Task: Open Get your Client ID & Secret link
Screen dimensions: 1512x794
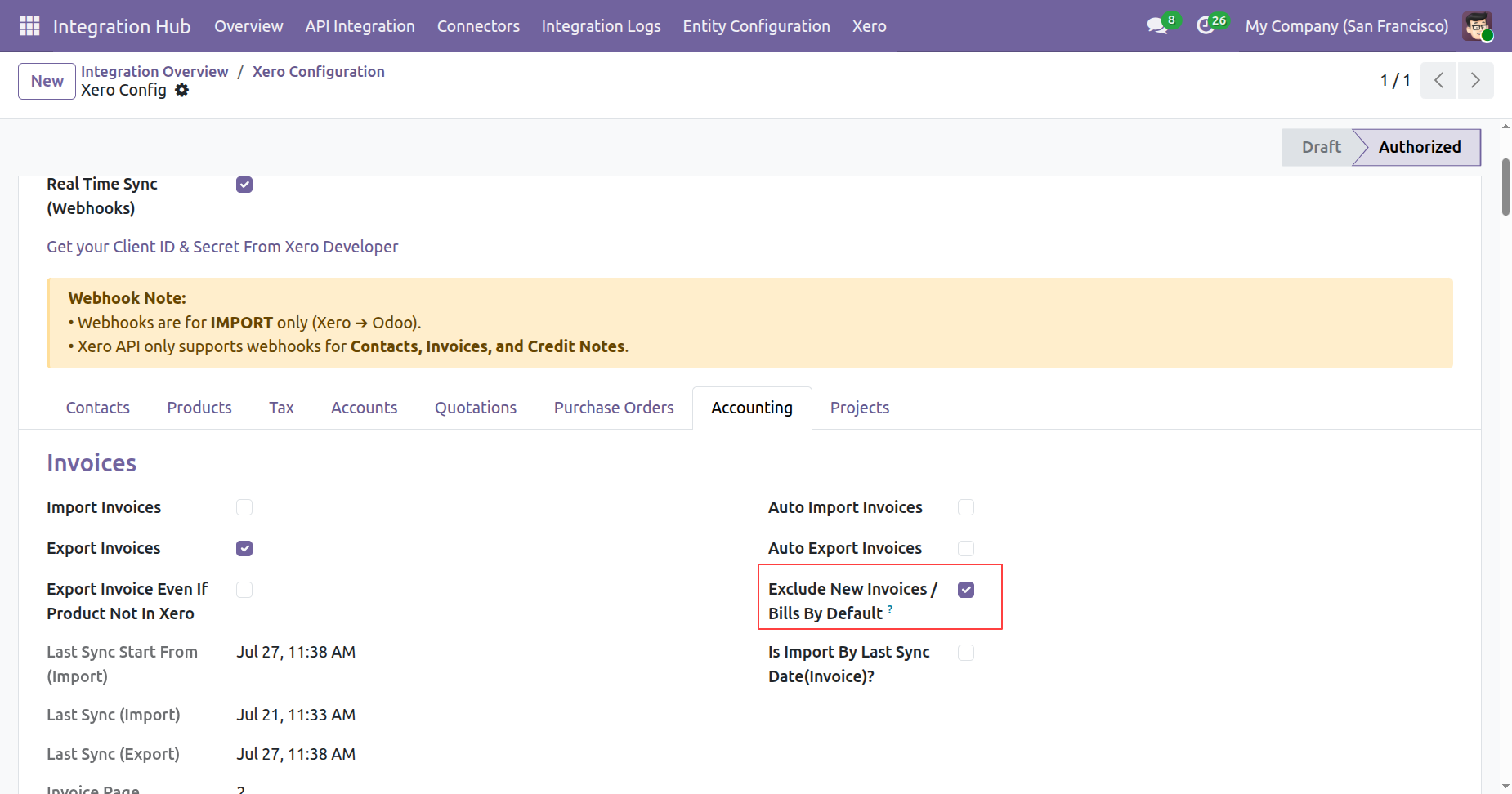Action: pos(222,247)
